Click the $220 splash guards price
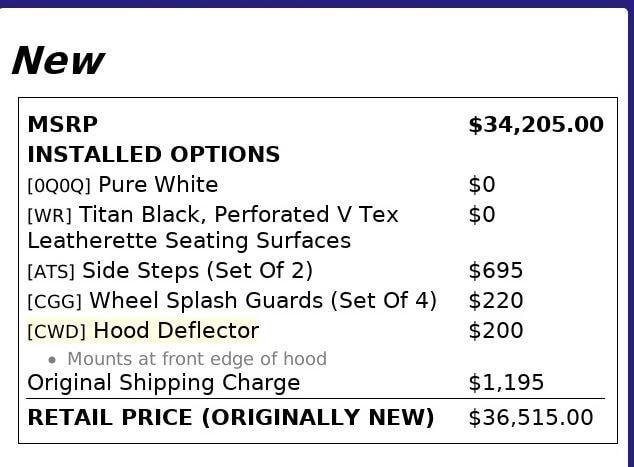This screenshot has height=467, width=634. pos(495,301)
